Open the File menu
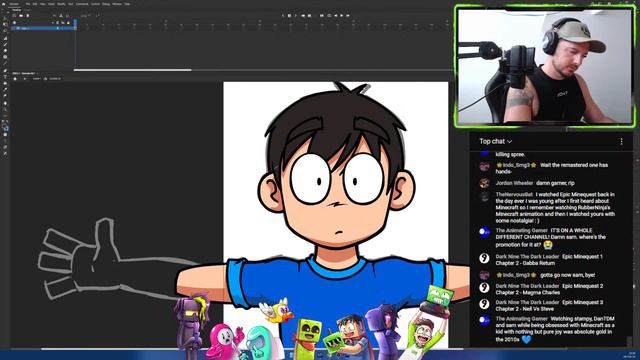The width and height of the screenshot is (640, 360). (x=28, y=4)
